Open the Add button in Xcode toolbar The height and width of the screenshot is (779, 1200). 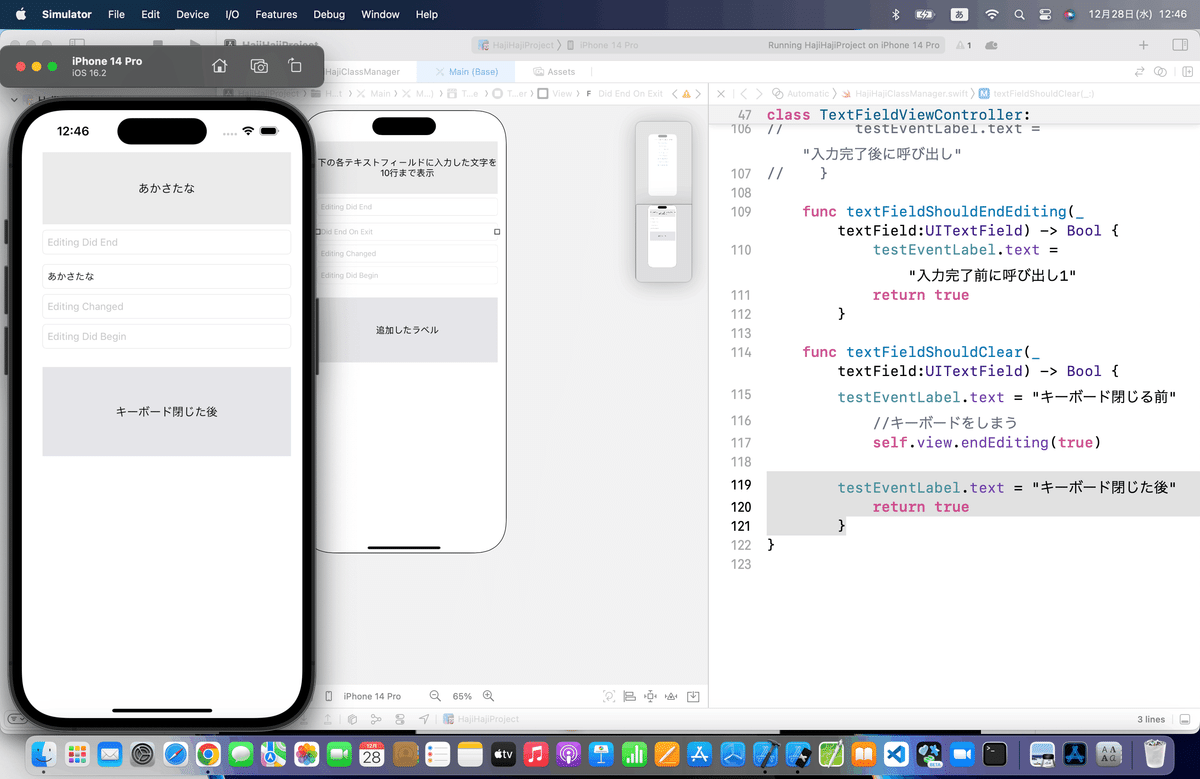click(1144, 45)
